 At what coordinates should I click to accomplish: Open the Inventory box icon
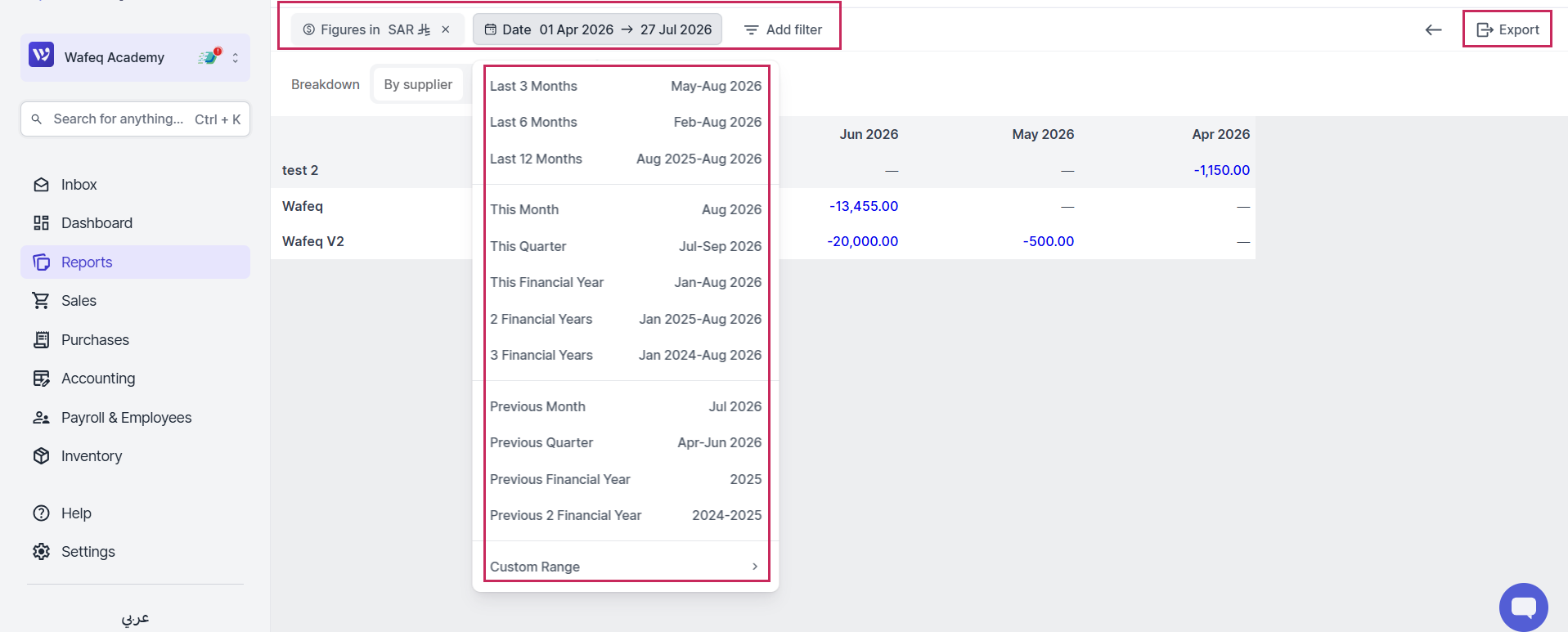click(41, 456)
